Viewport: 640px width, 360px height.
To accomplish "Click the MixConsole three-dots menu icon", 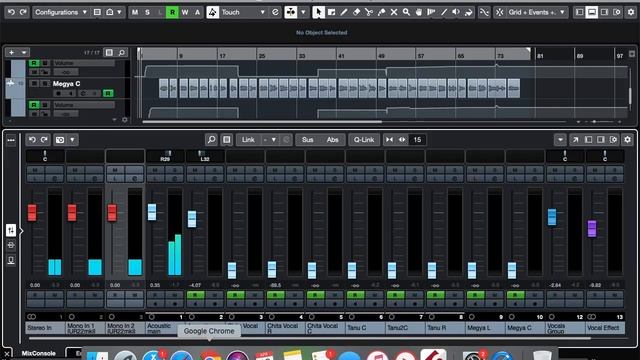I will coord(11,140).
